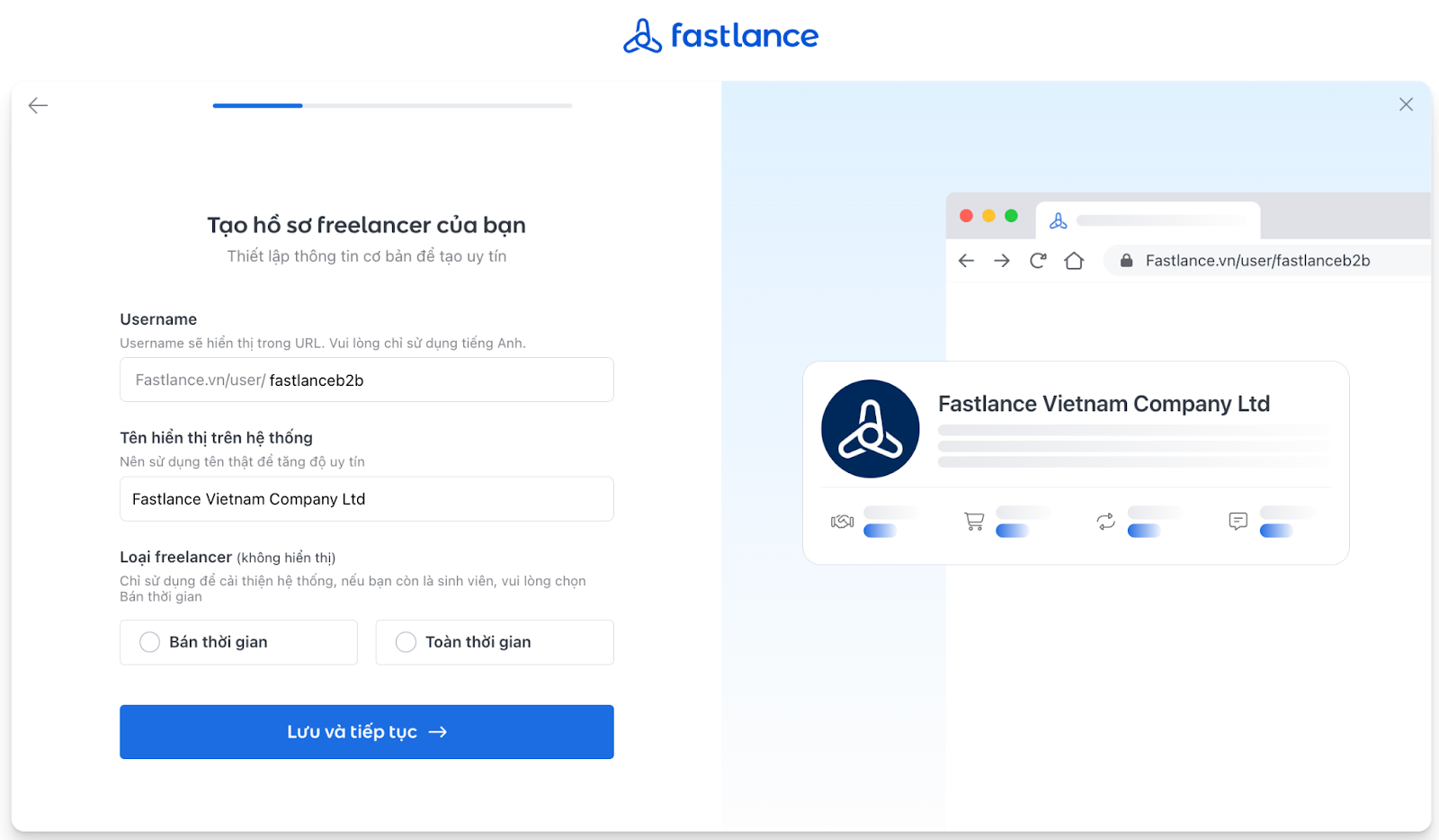The height and width of the screenshot is (840, 1439).
Task: Click the chat bubble icon in the preview card
Action: (x=1238, y=521)
